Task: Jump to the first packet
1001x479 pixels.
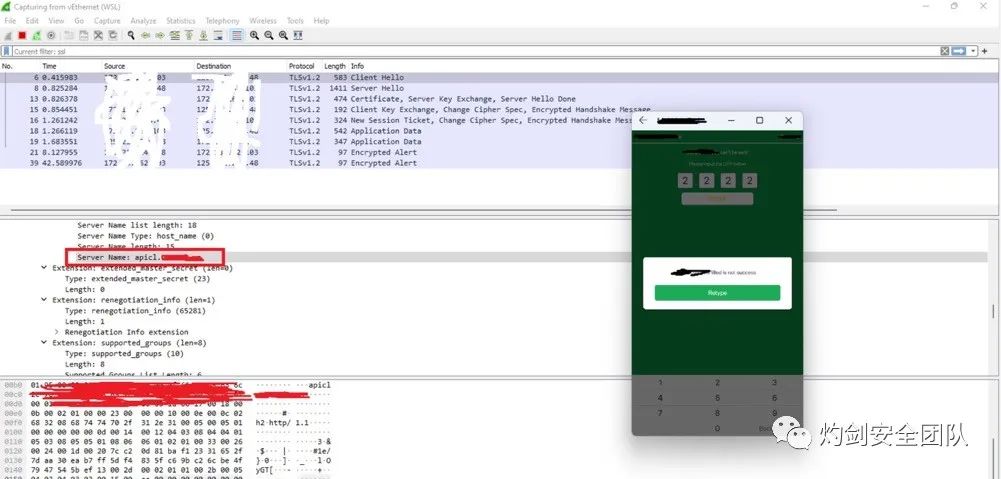Action: pyautogui.click(x=189, y=36)
